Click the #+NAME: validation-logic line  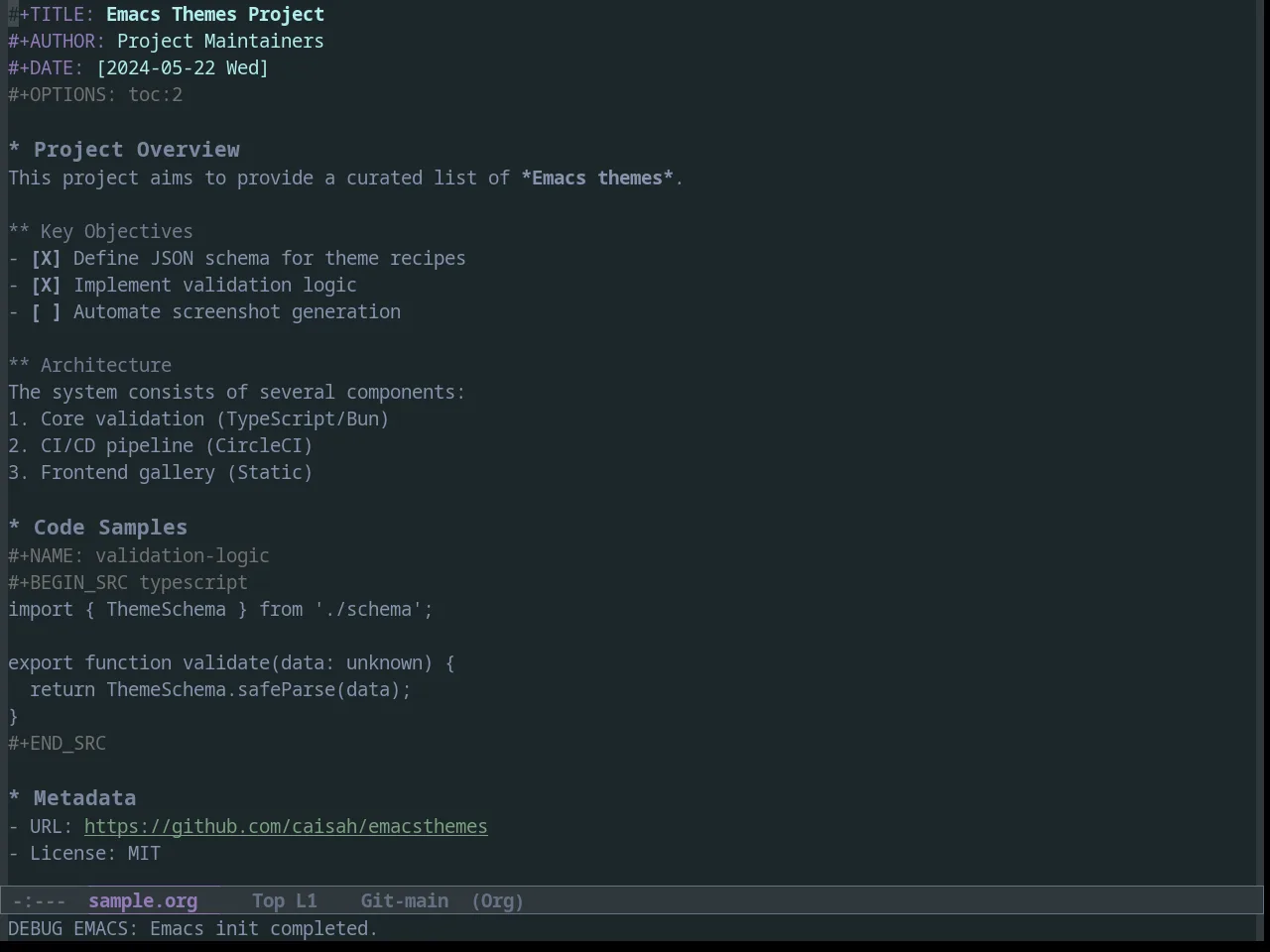(139, 556)
